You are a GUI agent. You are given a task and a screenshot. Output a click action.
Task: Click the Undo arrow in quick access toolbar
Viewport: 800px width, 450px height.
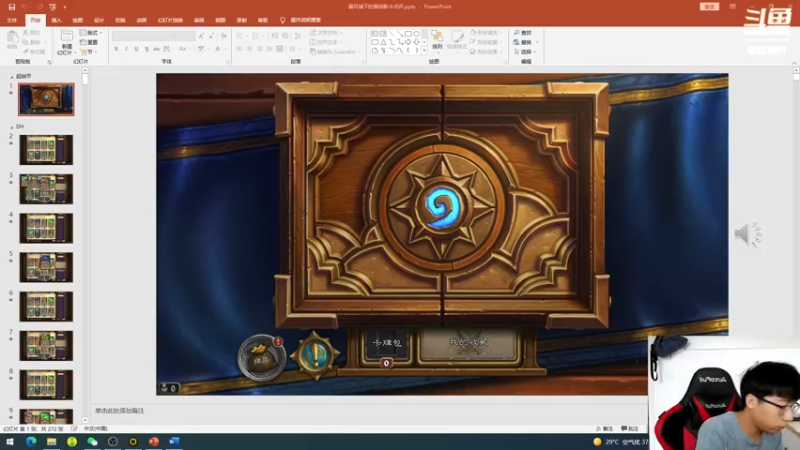(x=24, y=7)
